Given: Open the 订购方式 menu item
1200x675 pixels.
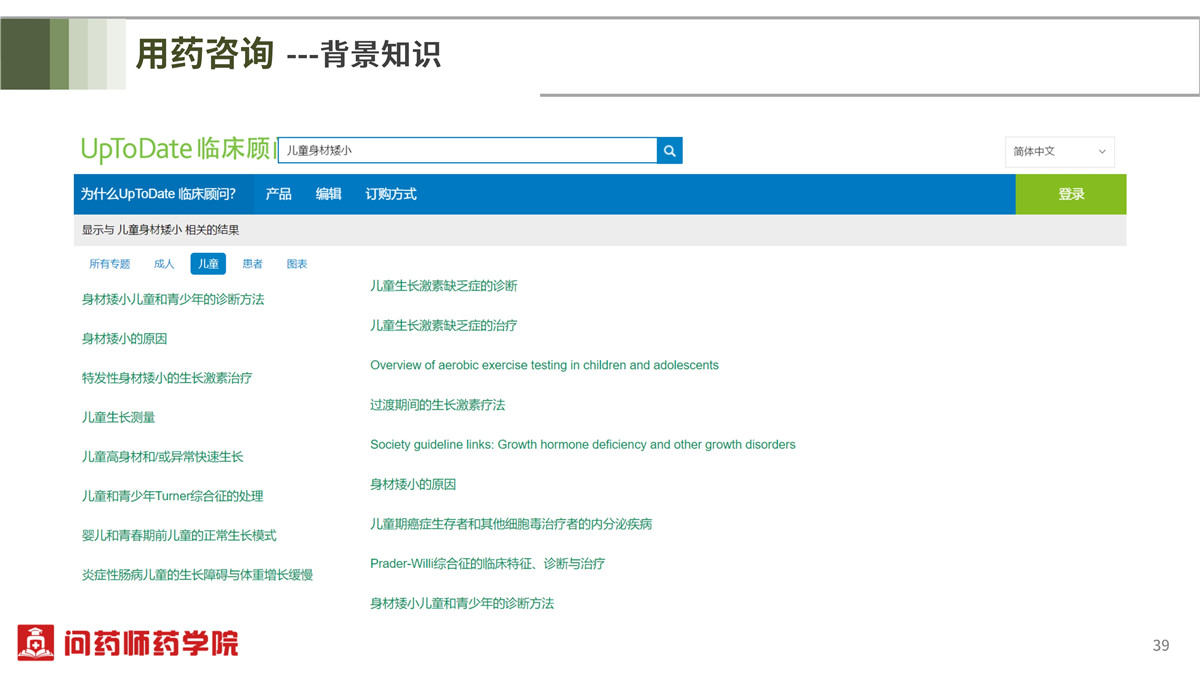Looking at the screenshot, I should [390, 194].
